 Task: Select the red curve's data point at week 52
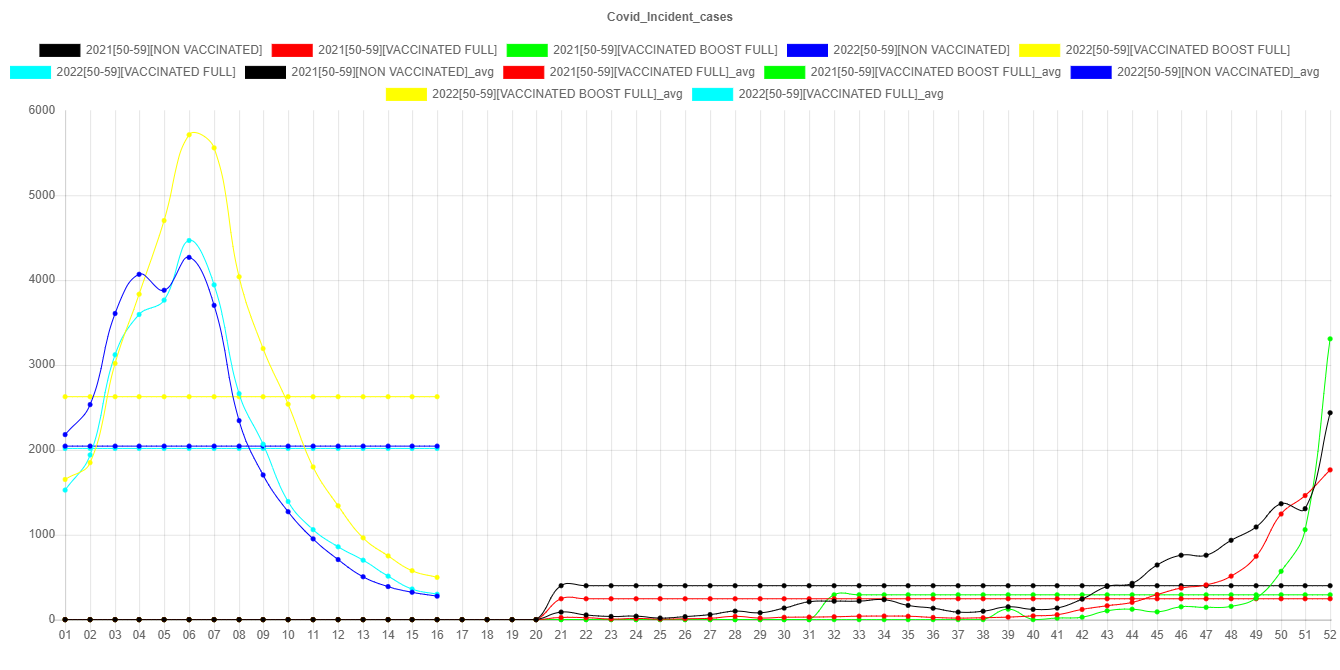click(1330, 470)
